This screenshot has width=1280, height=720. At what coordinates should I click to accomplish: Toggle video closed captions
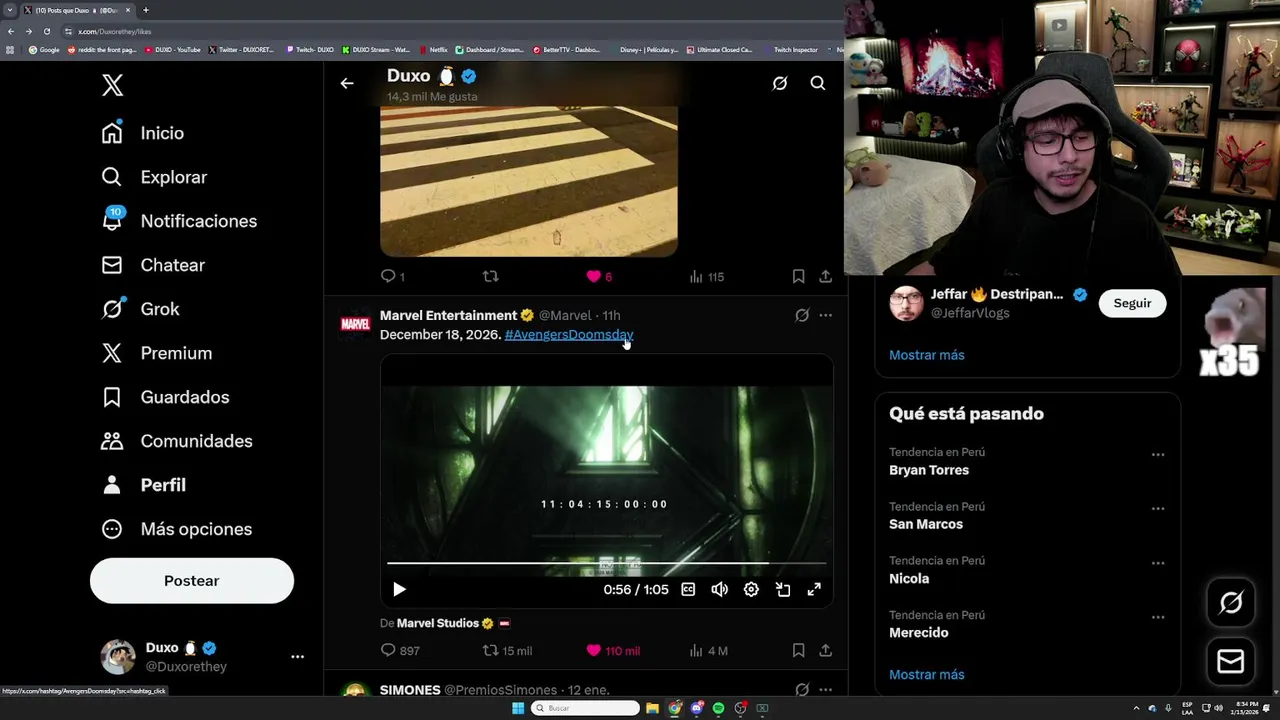click(x=688, y=590)
